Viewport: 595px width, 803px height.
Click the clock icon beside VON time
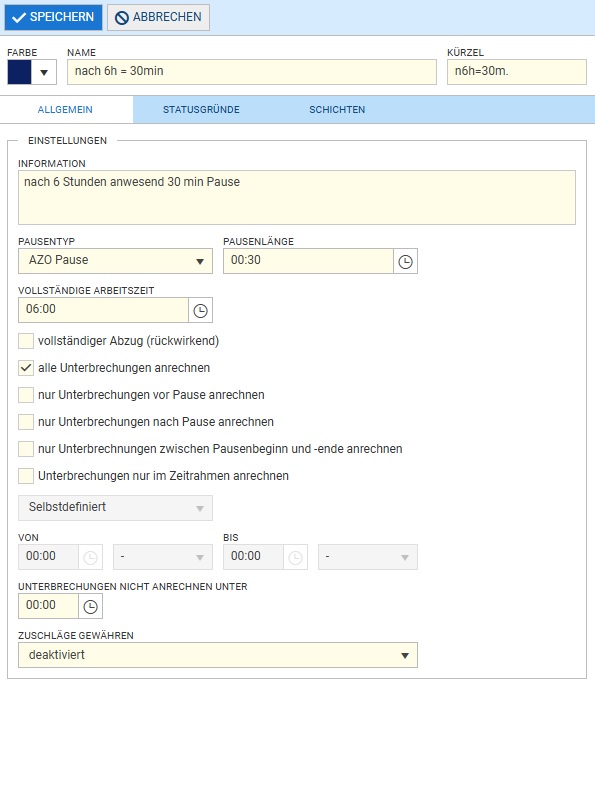[90, 558]
